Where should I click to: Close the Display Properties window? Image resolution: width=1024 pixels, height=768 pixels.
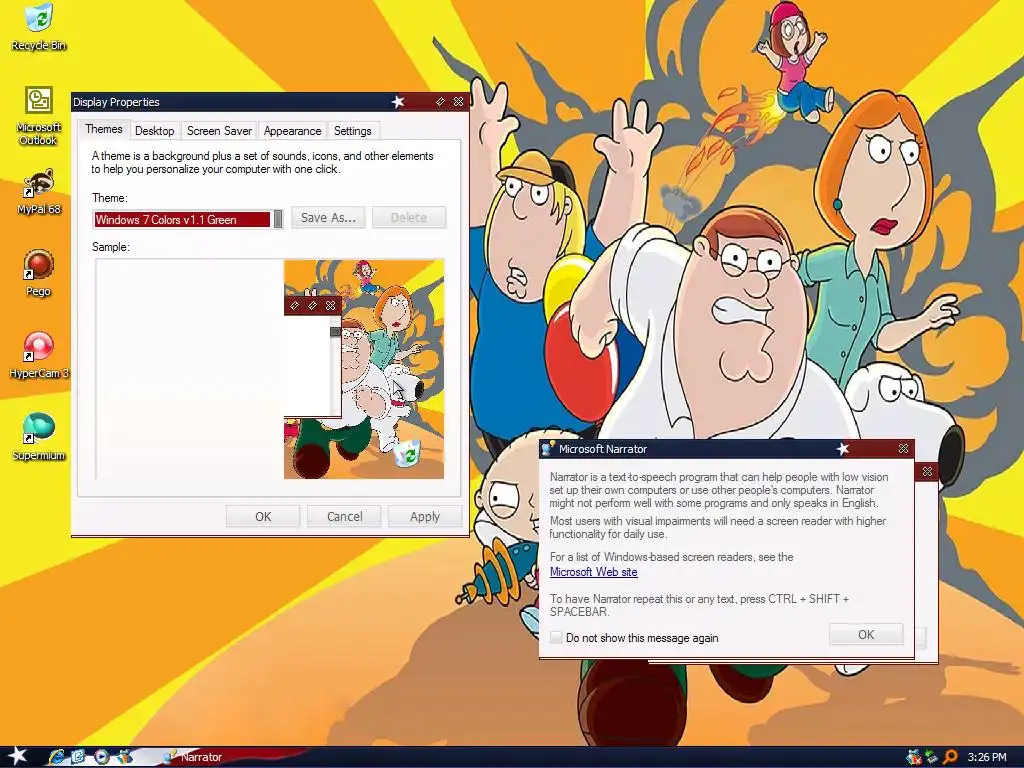click(458, 101)
